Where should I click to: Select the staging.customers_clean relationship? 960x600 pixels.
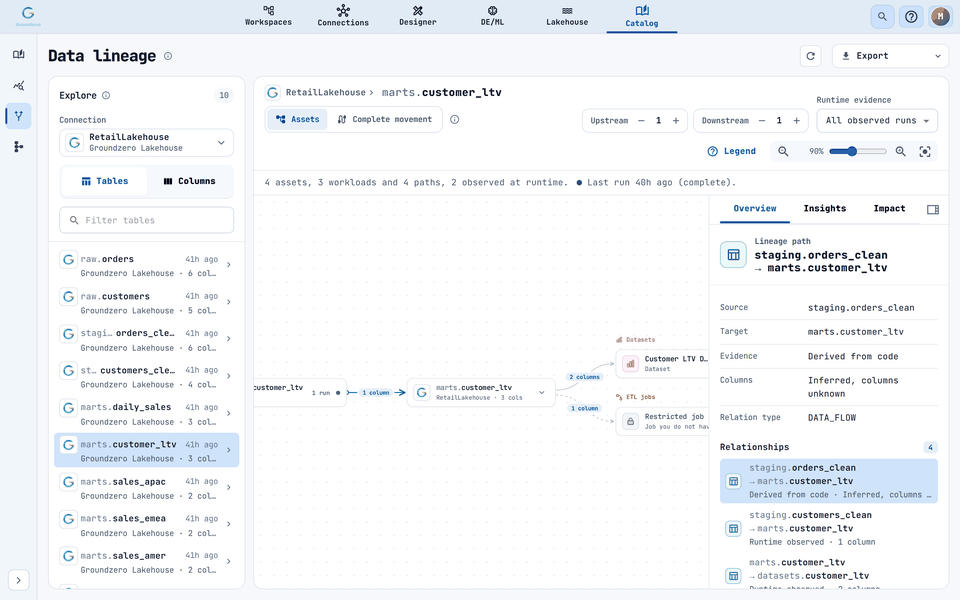click(828, 528)
